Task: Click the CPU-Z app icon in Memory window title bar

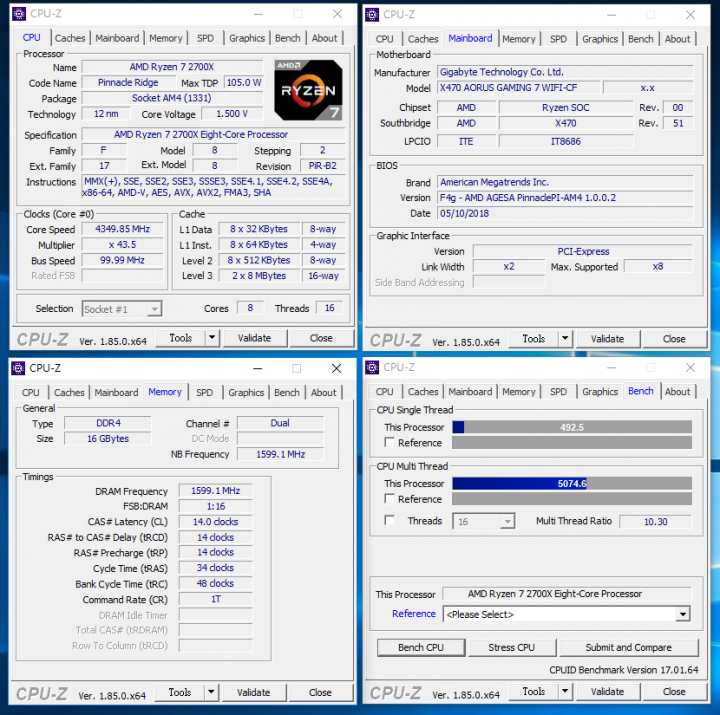Action: coord(18,368)
